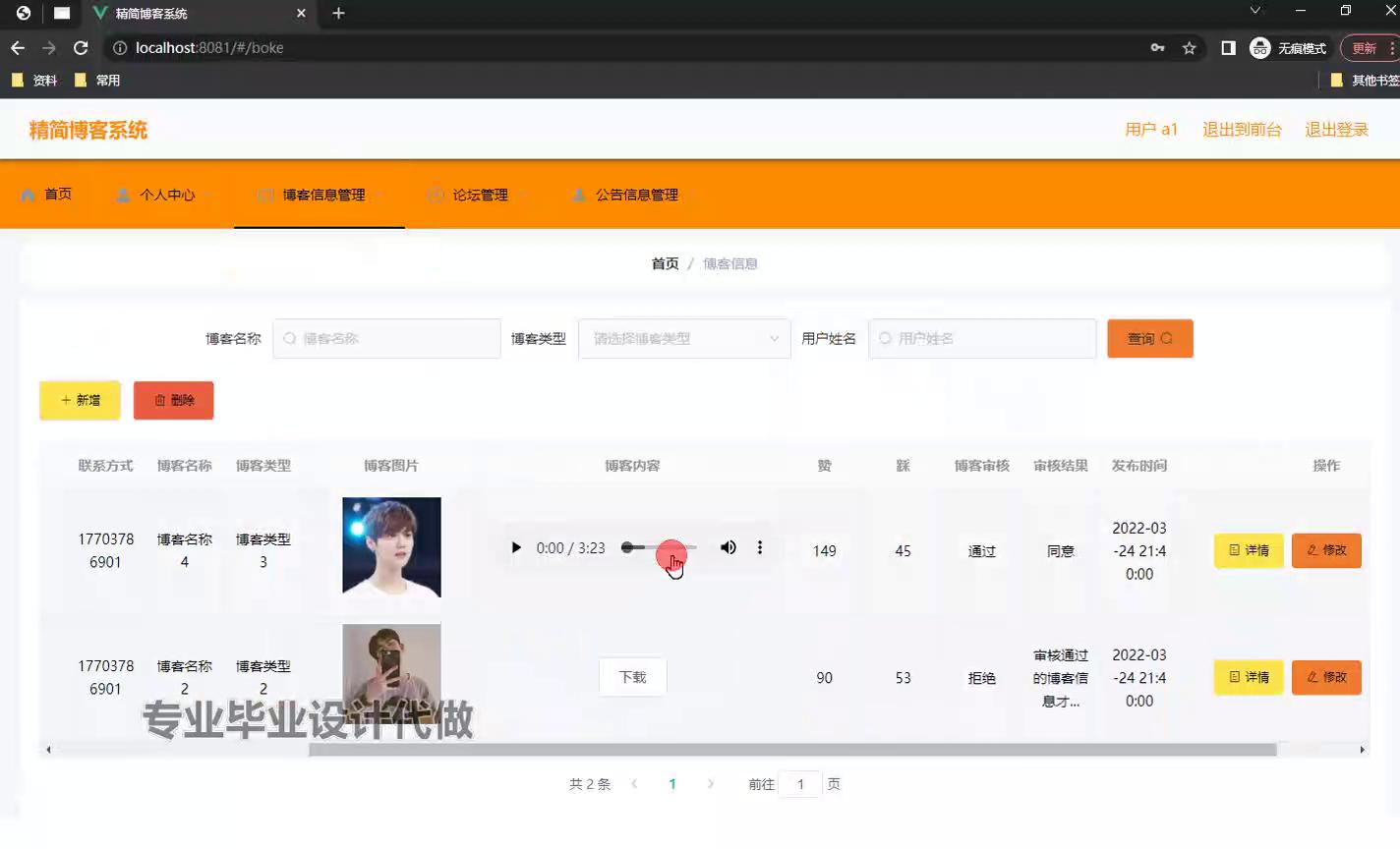Viewport: 1400px width, 849px height.
Task: Play the audio in the first blog row
Action: (x=516, y=547)
